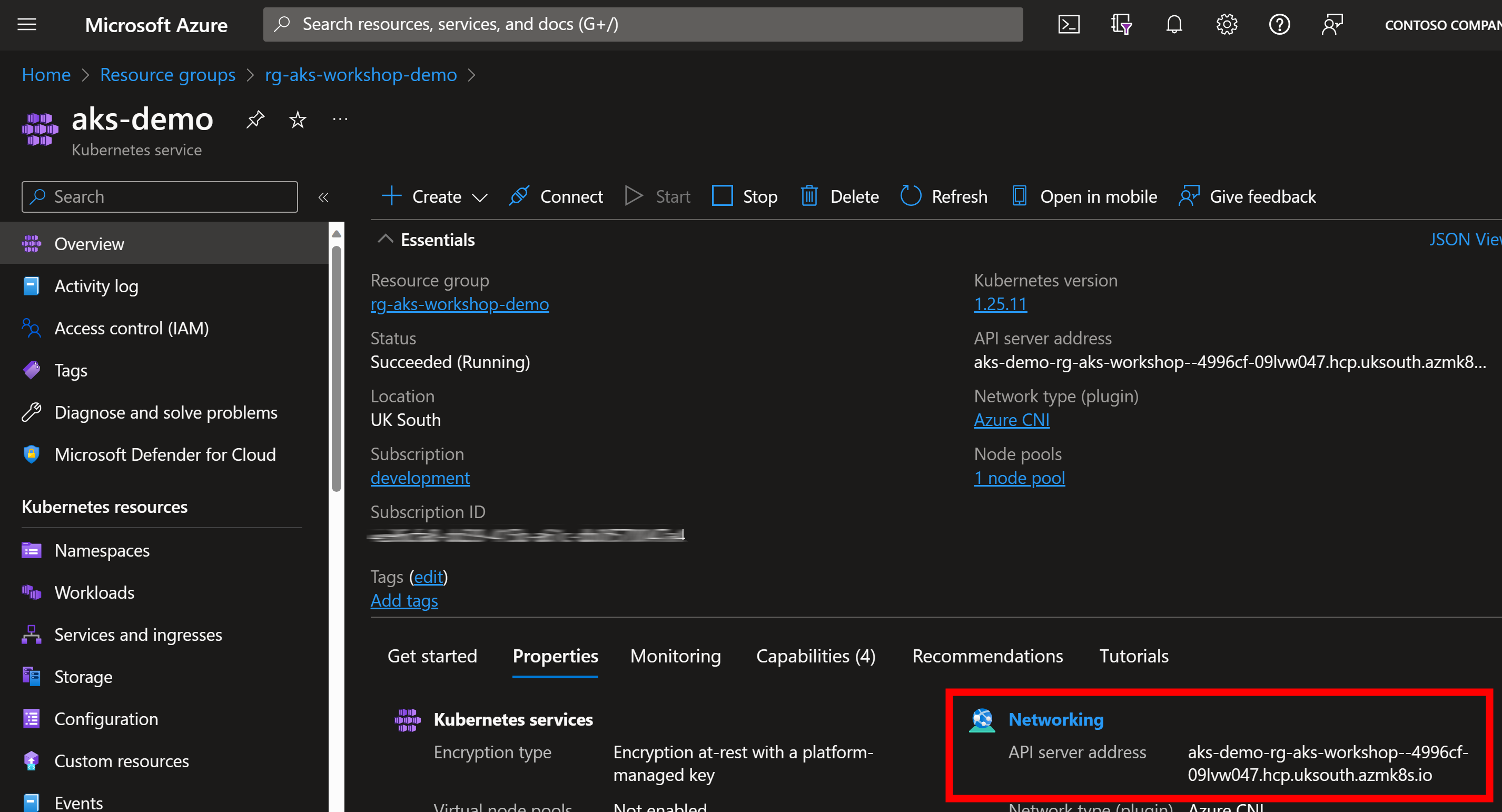The height and width of the screenshot is (812, 1502).
Task: Click the Contoso Company account label
Action: click(x=1443, y=25)
